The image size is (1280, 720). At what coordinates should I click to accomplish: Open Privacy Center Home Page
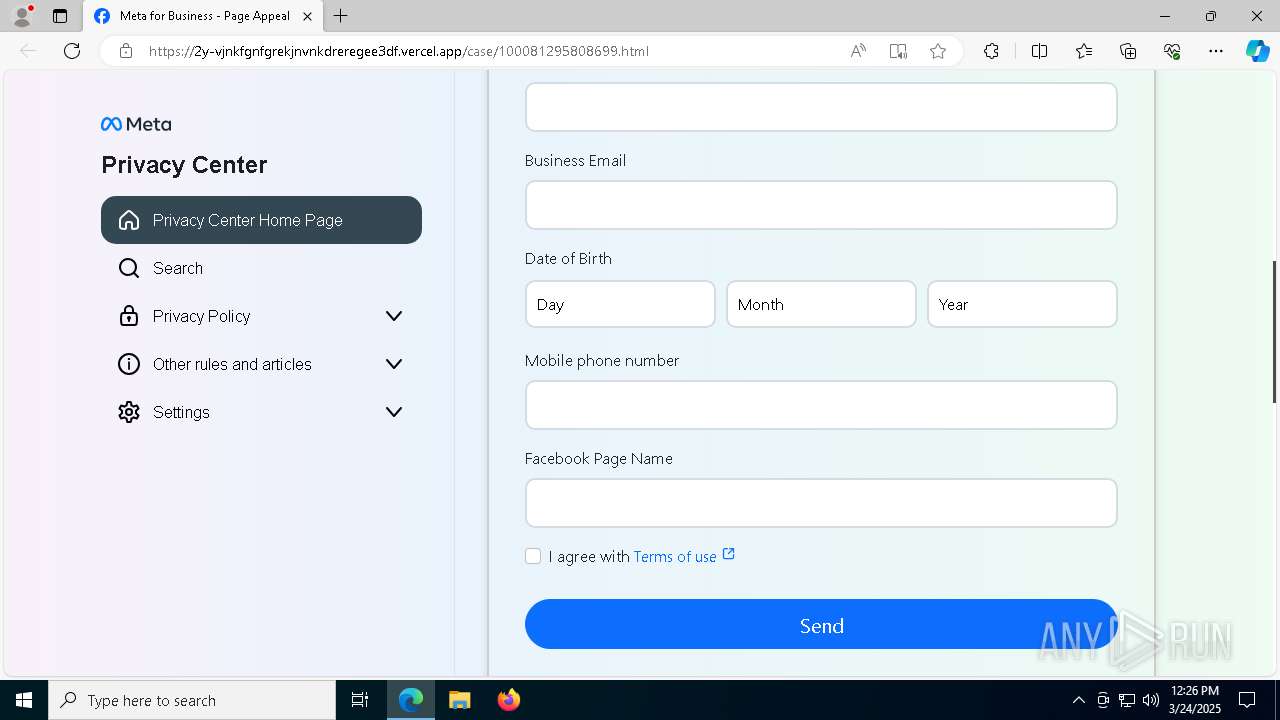261,220
